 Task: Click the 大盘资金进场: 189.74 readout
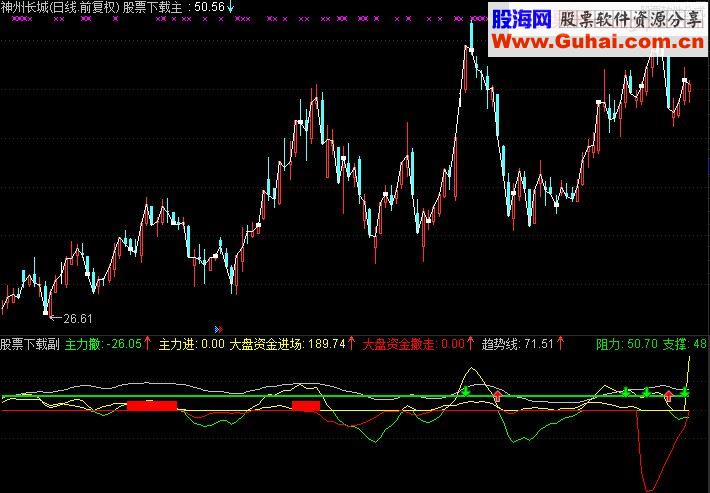(x=288, y=344)
